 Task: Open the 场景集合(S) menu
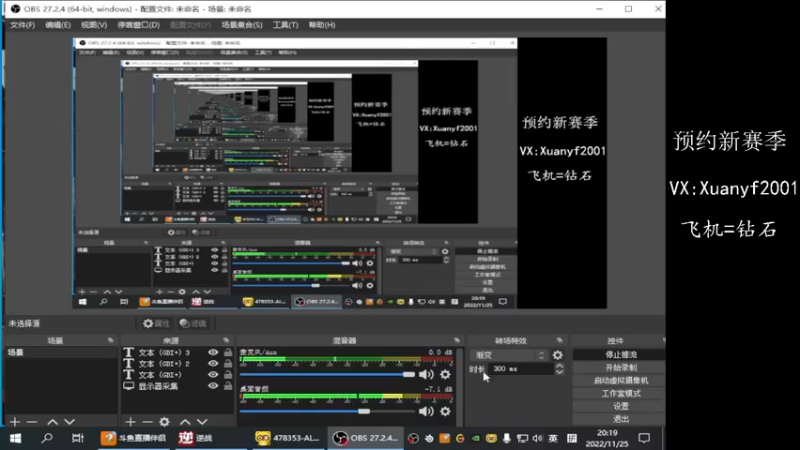(x=242, y=24)
